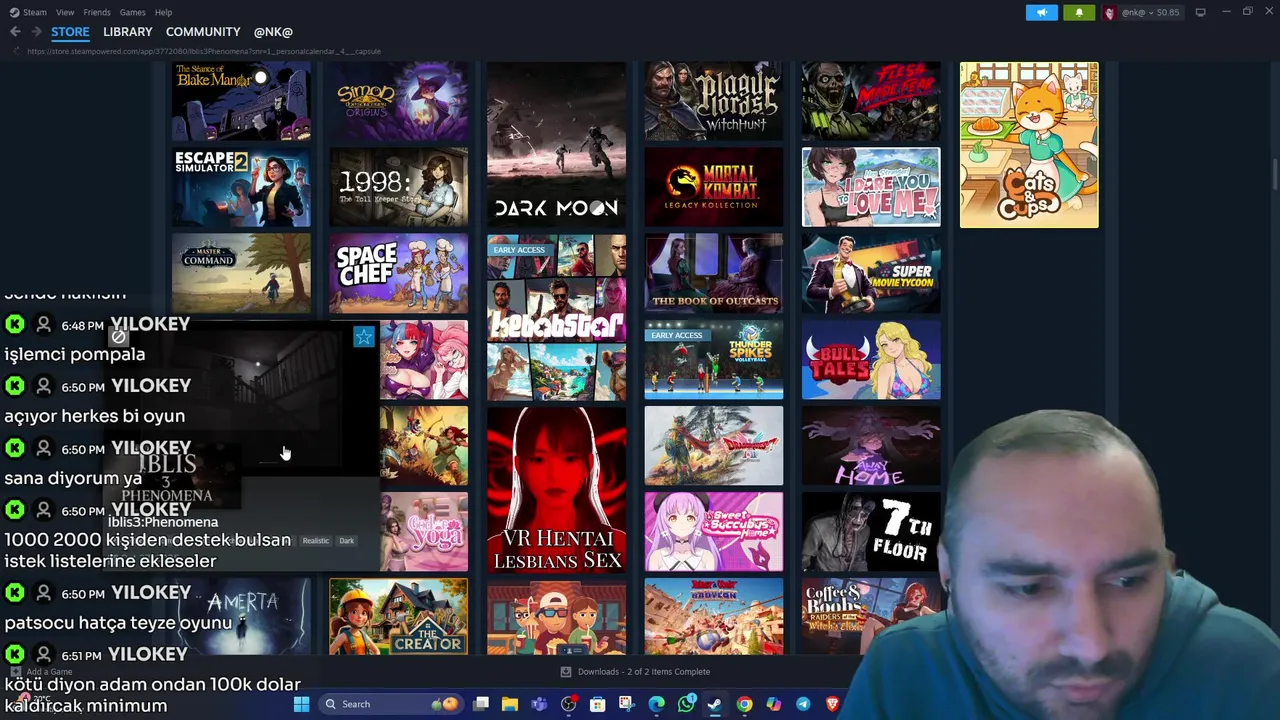Screen dimensions: 1280x720
Task: Open Microsoft Edge from the taskbar
Action: click(x=656, y=704)
